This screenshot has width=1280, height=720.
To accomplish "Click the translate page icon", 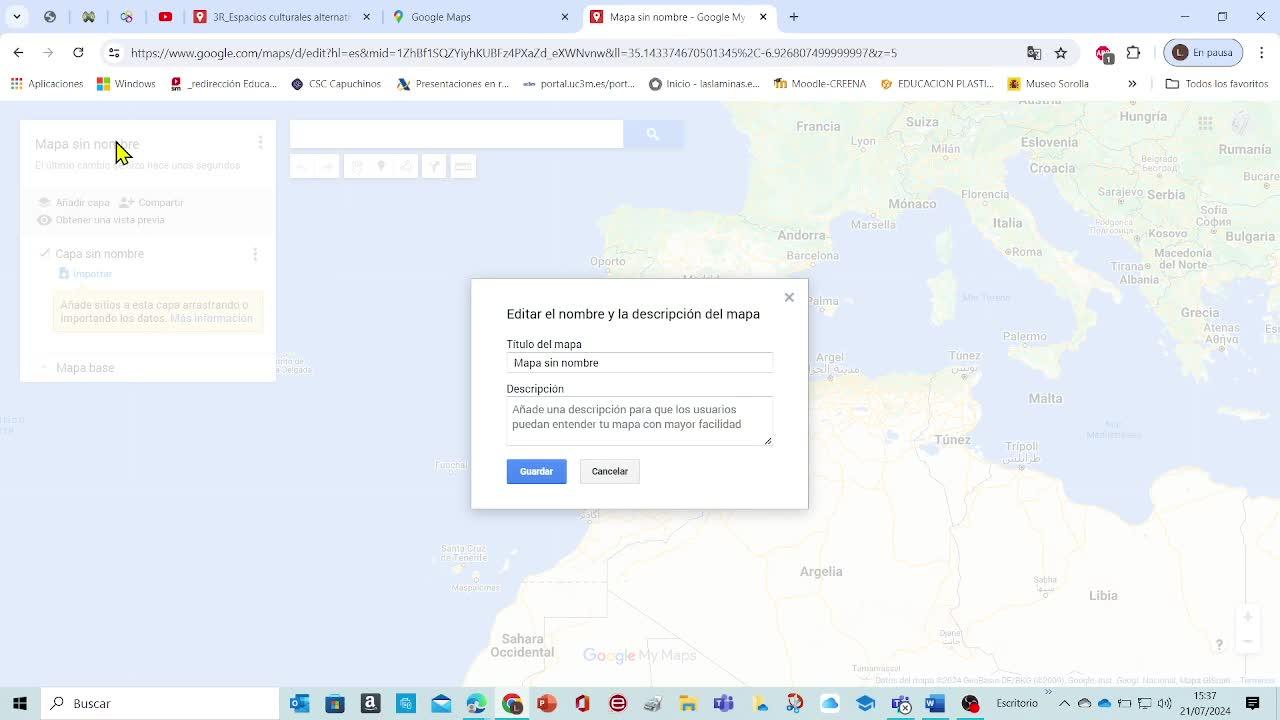I will (1034, 53).
